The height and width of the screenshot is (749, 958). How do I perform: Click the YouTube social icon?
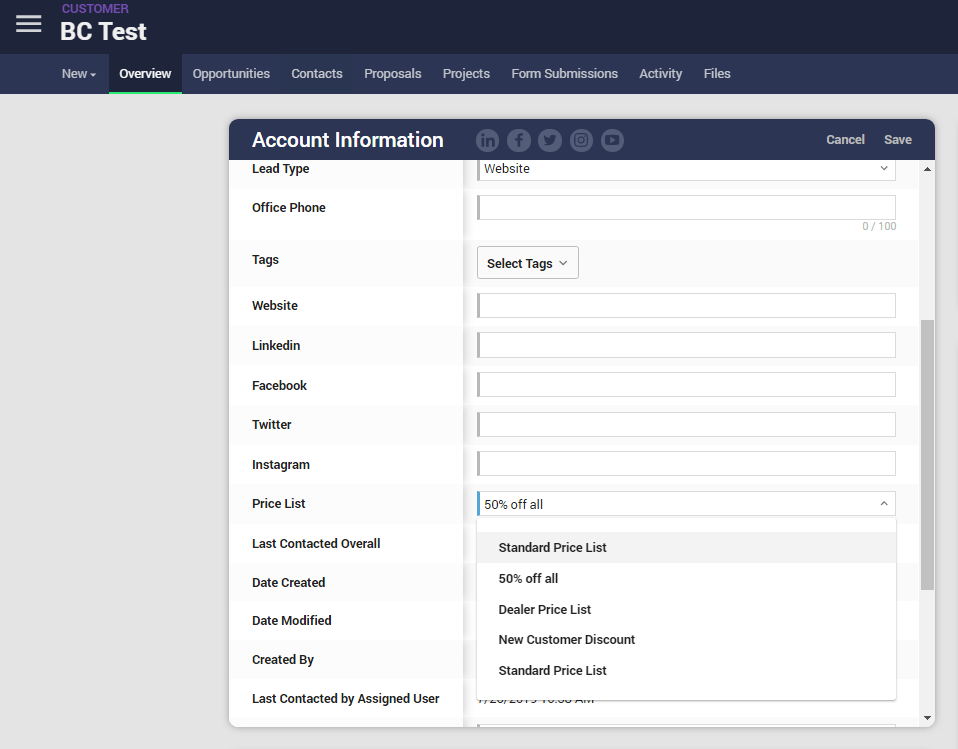(x=612, y=141)
